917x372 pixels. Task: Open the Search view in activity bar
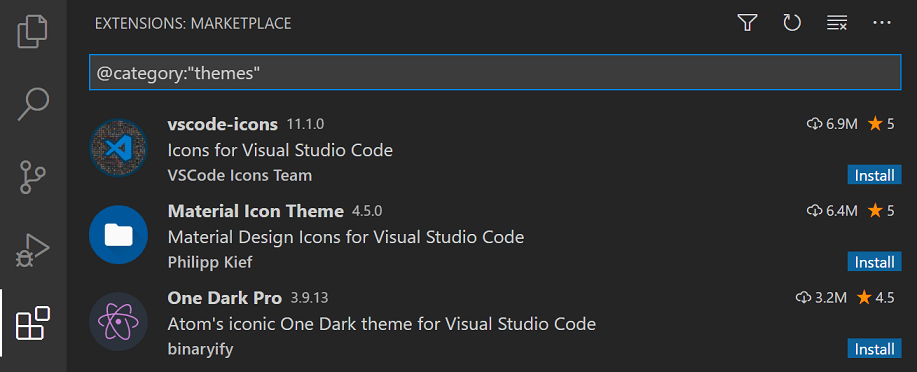point(32,104)
